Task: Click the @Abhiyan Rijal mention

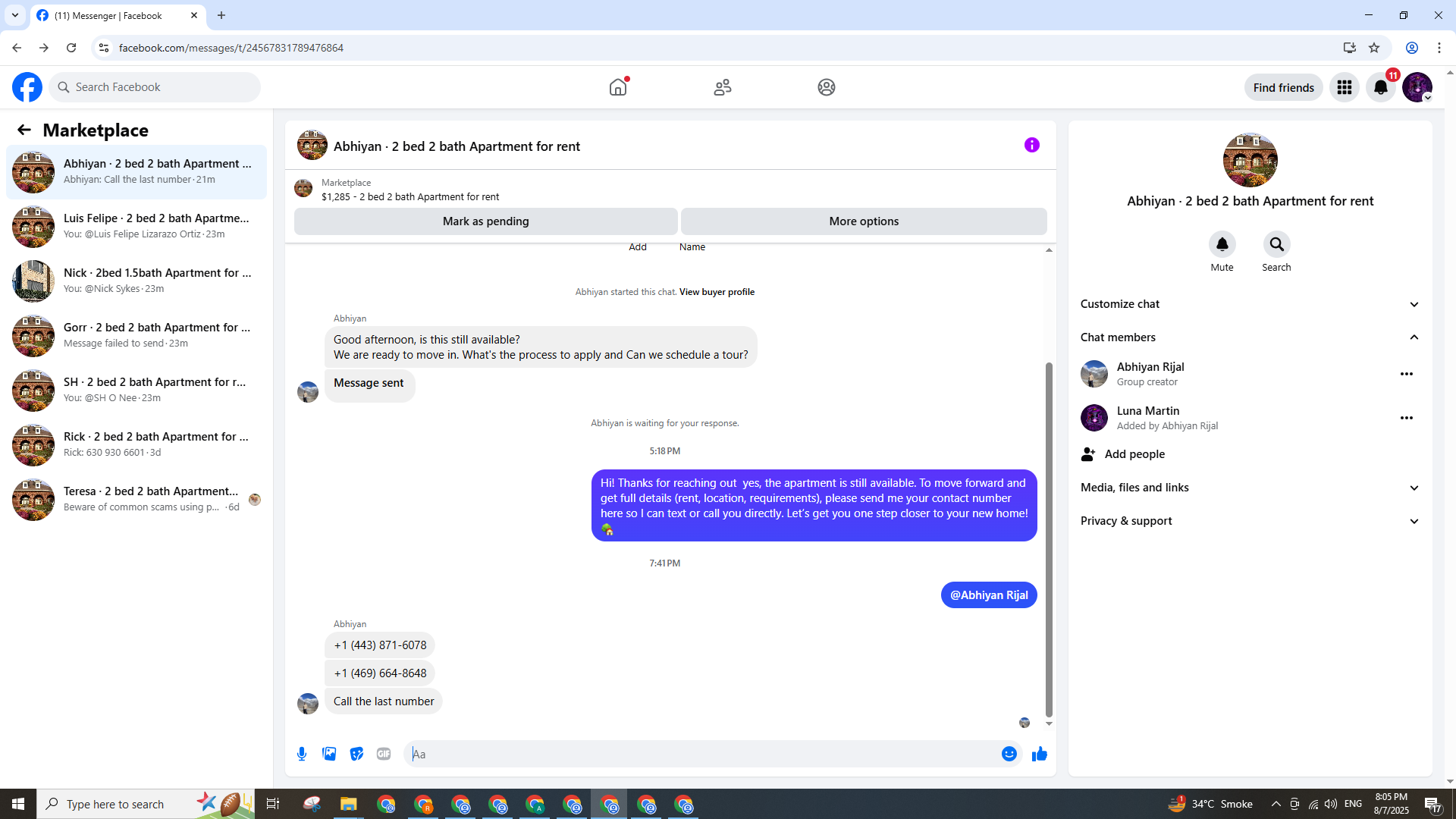Action: pyautogui.click(x=989, y=595)
